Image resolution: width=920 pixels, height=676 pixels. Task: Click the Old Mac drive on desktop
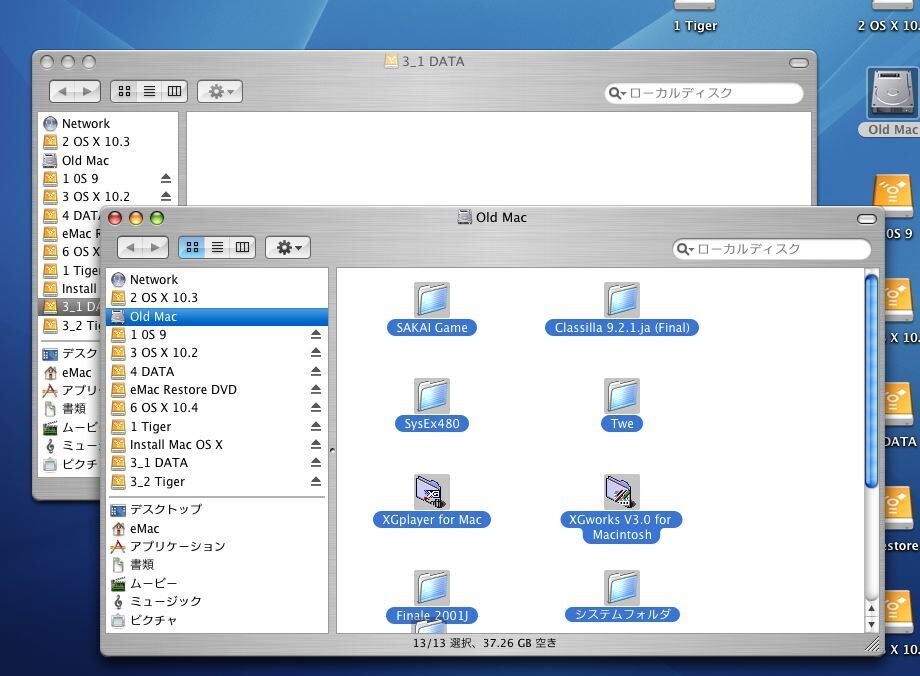pos(891,94)
